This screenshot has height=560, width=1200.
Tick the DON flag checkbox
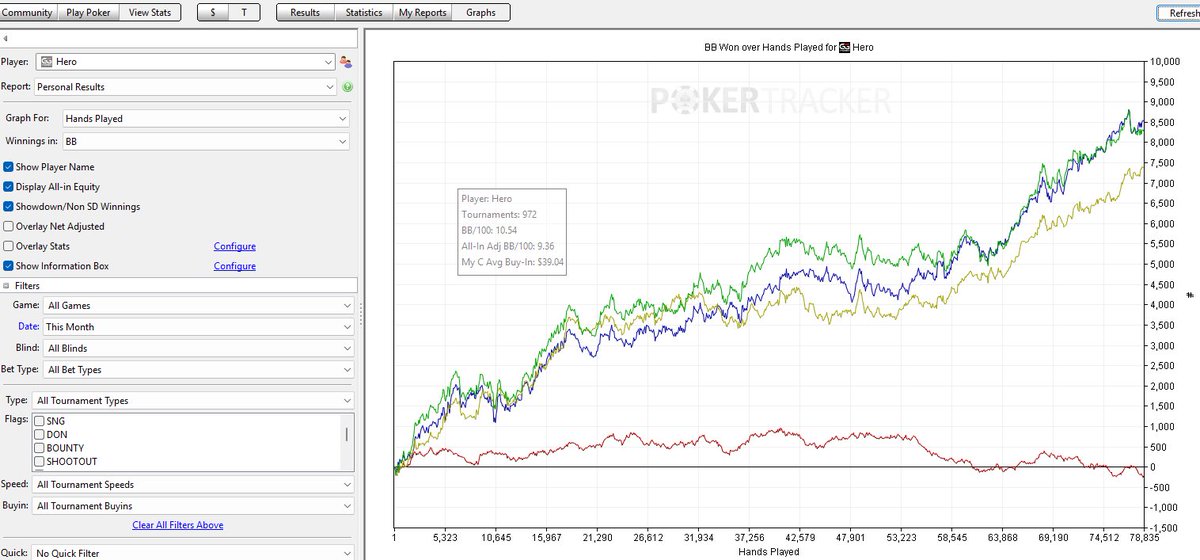(40, 435)
